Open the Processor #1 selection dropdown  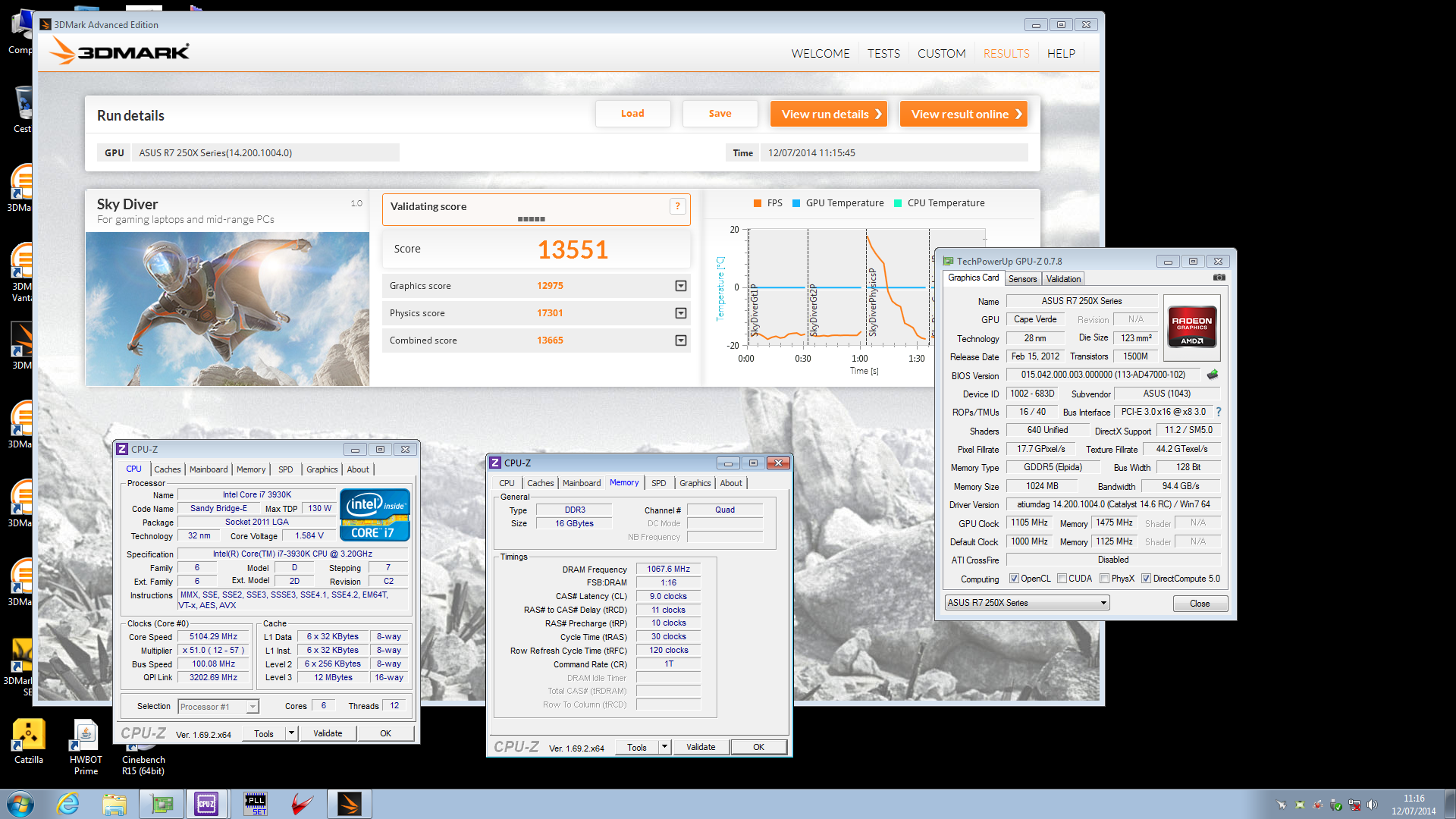pyautogui.click(x=253, y=707)
